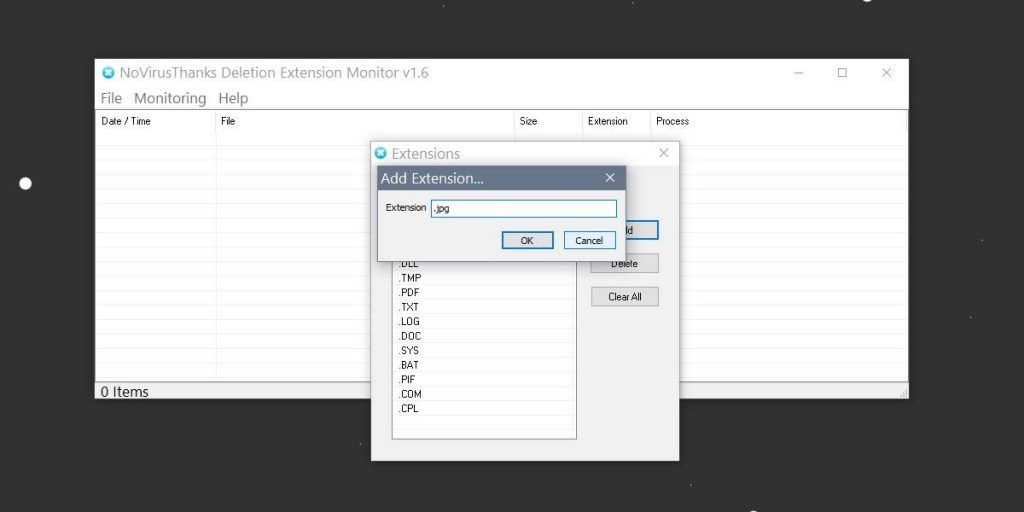Select the .CPL extension item
Image resolution: width=1024 pixels, height=512 pixels.
click(x=410, y=409)
